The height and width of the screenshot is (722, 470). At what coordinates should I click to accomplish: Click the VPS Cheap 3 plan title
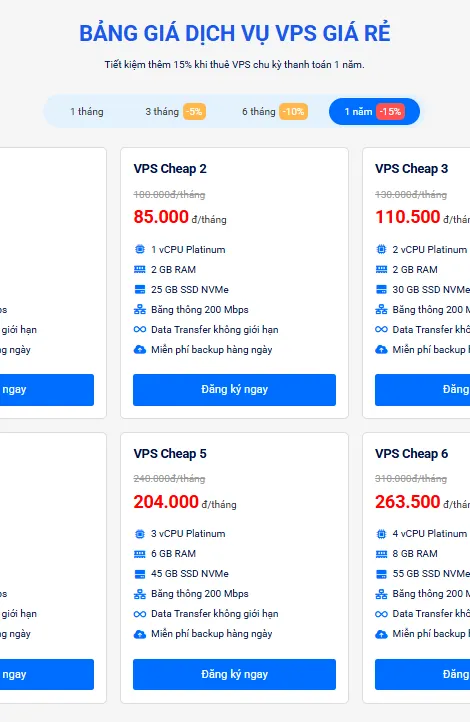412,169
